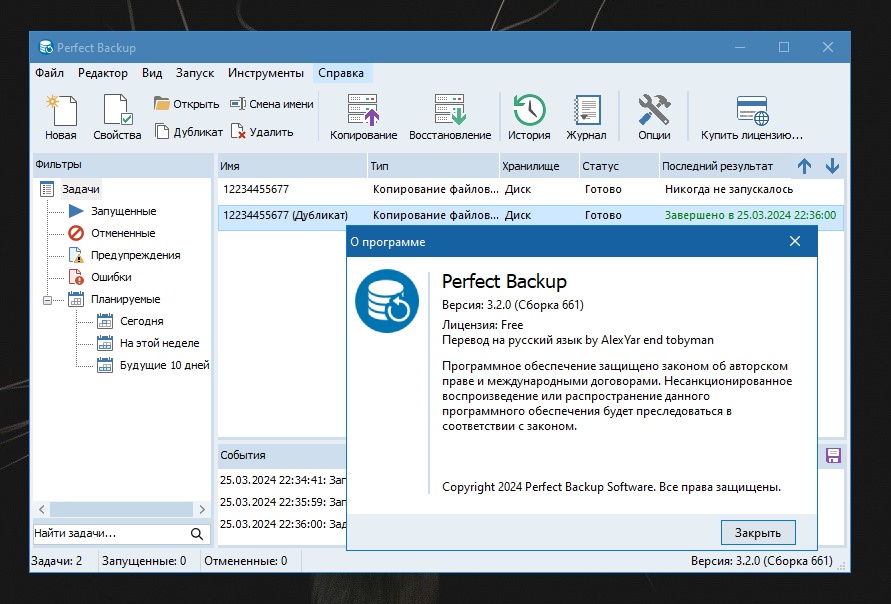The image size is (891, 604).
Task: Select the Предупреждения filter
Action: [135, 255]
